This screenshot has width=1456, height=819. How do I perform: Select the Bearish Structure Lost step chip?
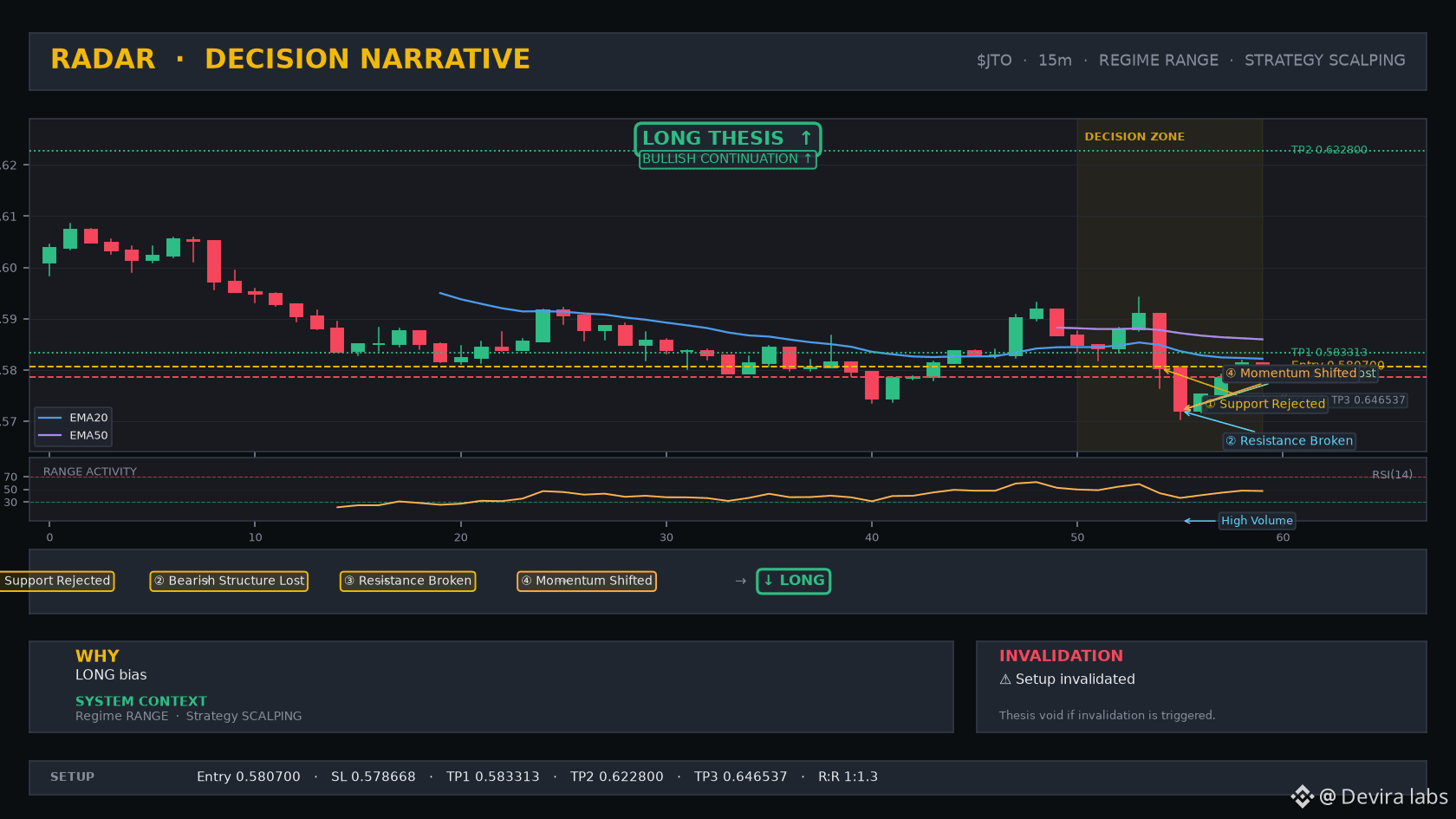(229, 581)
